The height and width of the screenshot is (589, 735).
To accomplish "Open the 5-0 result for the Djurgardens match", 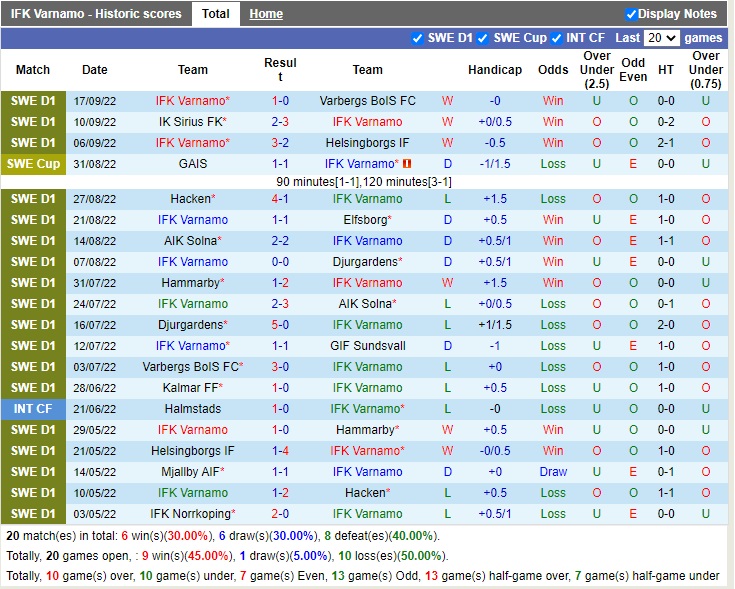I will [280, 325].
